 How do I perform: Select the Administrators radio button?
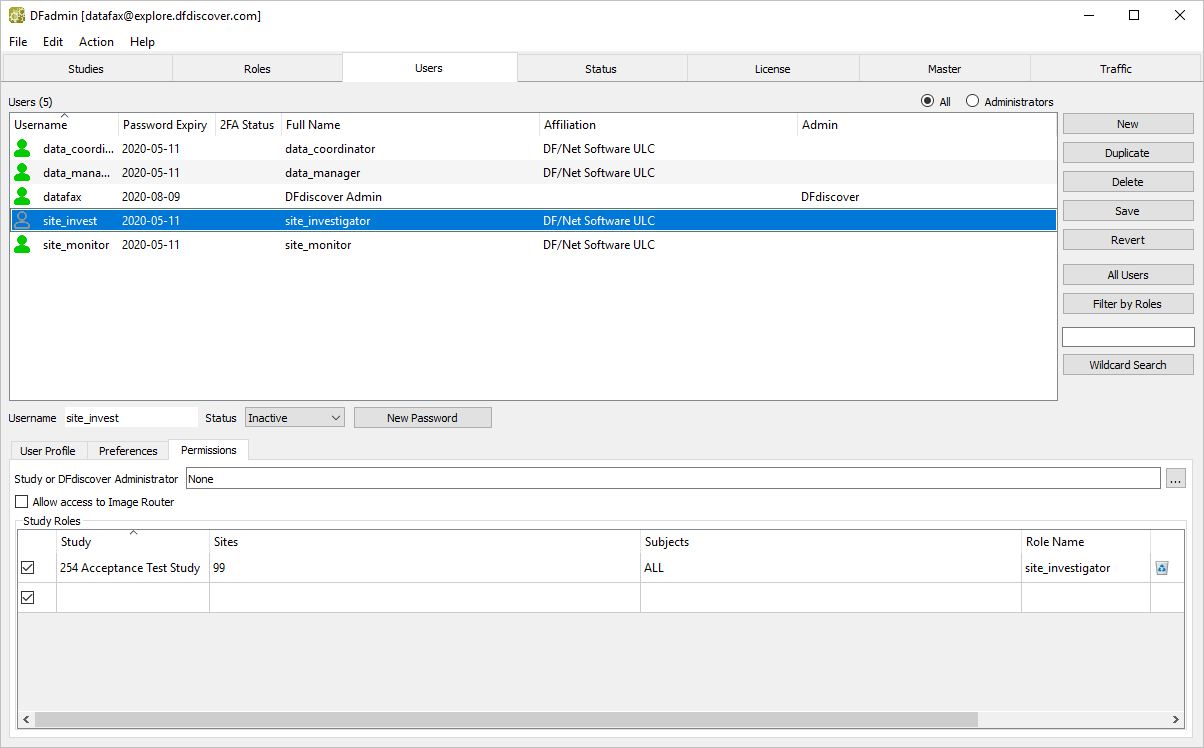(x=972, y=102)
